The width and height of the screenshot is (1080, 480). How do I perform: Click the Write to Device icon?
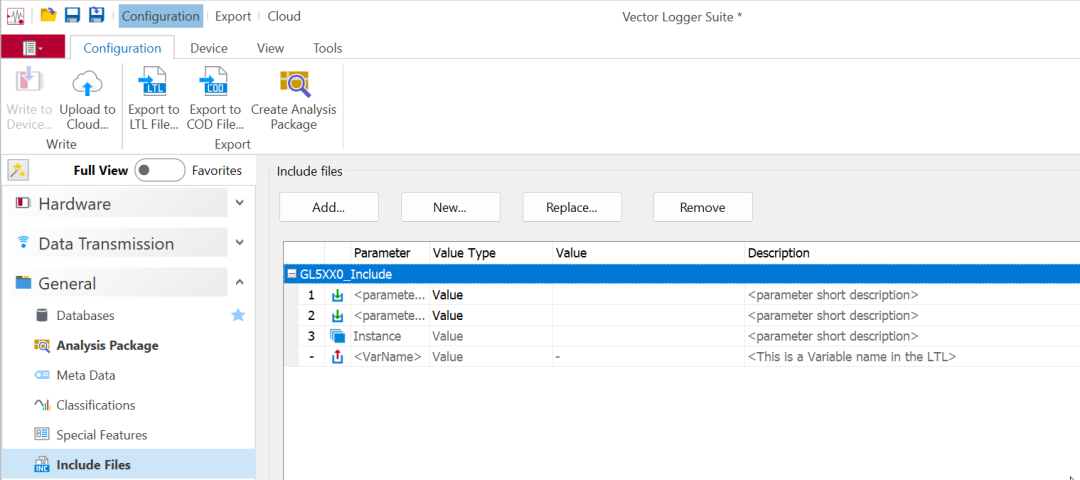(30, 83)
